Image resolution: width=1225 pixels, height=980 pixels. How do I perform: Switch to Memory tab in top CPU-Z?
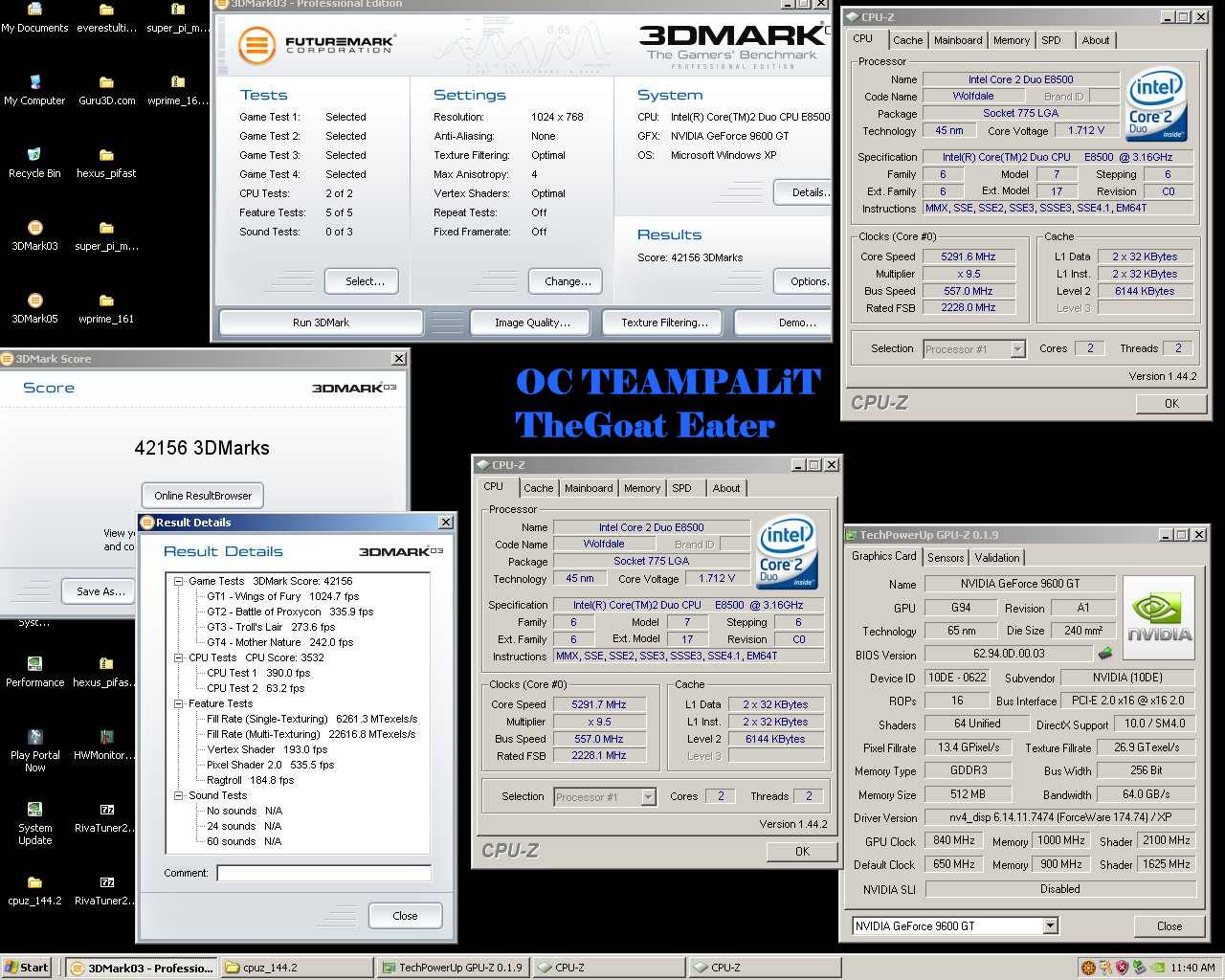point(1012,40)
